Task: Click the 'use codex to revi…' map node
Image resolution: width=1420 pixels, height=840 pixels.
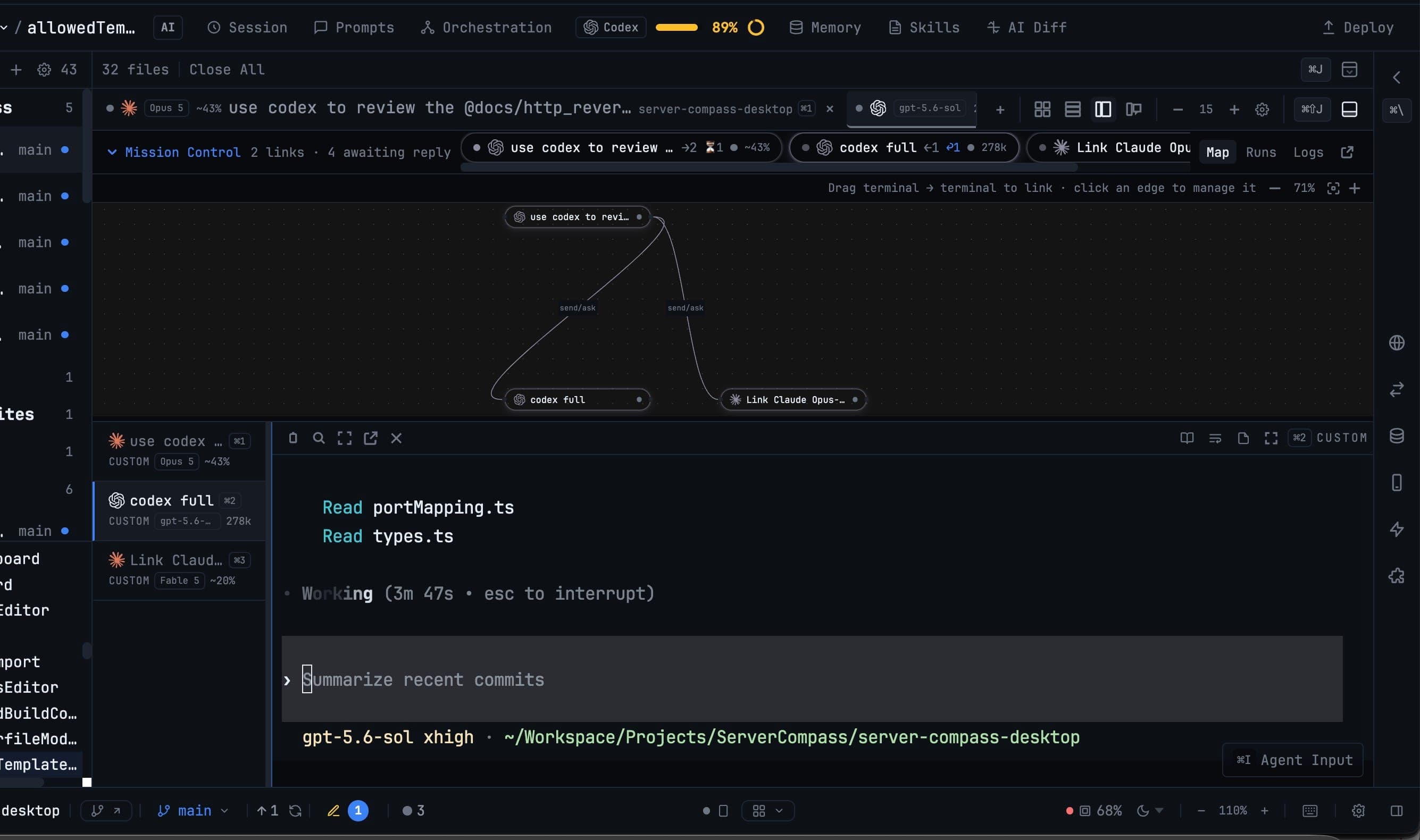Action: 577,217
